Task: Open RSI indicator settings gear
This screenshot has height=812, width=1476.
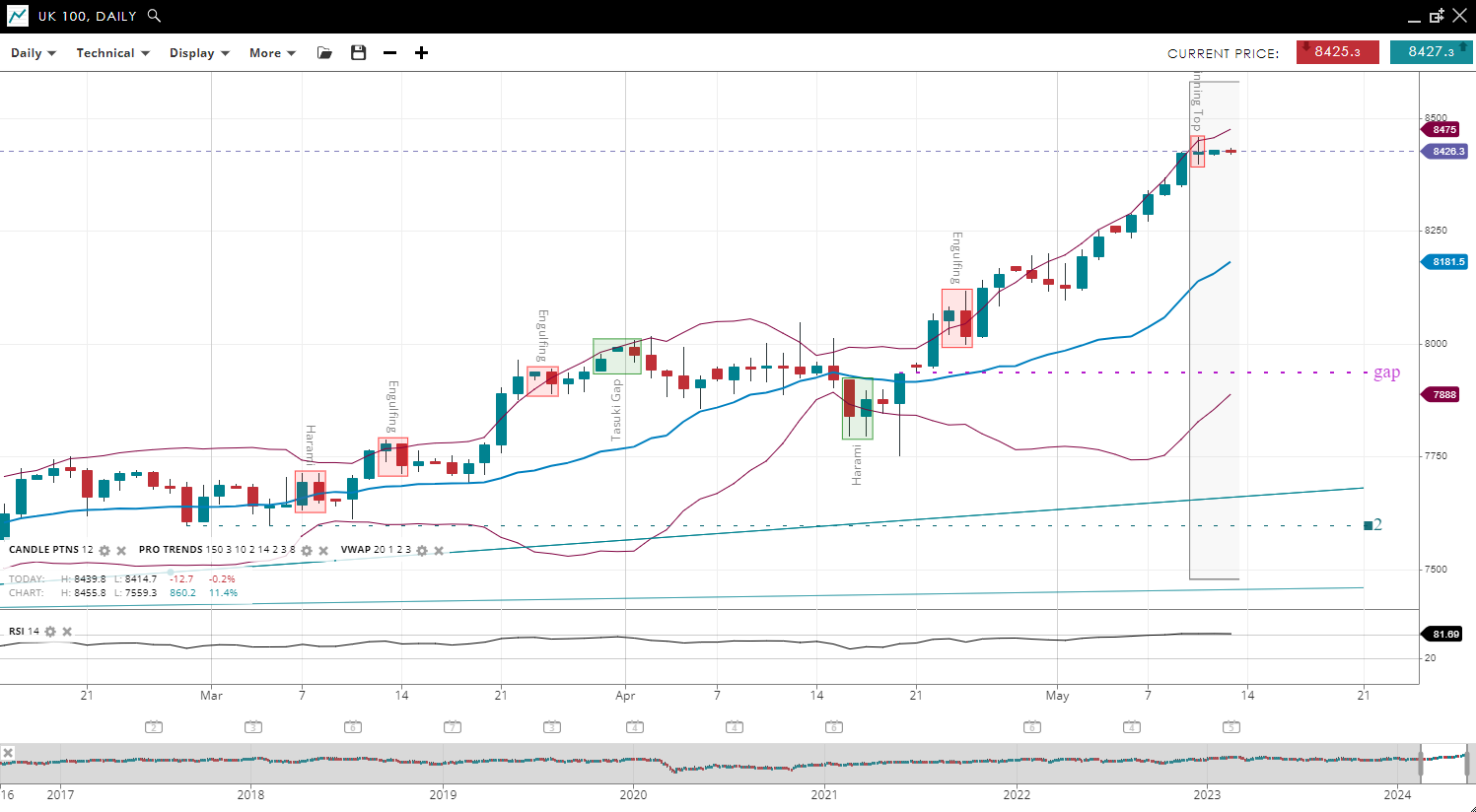Action: click(50, 632)
